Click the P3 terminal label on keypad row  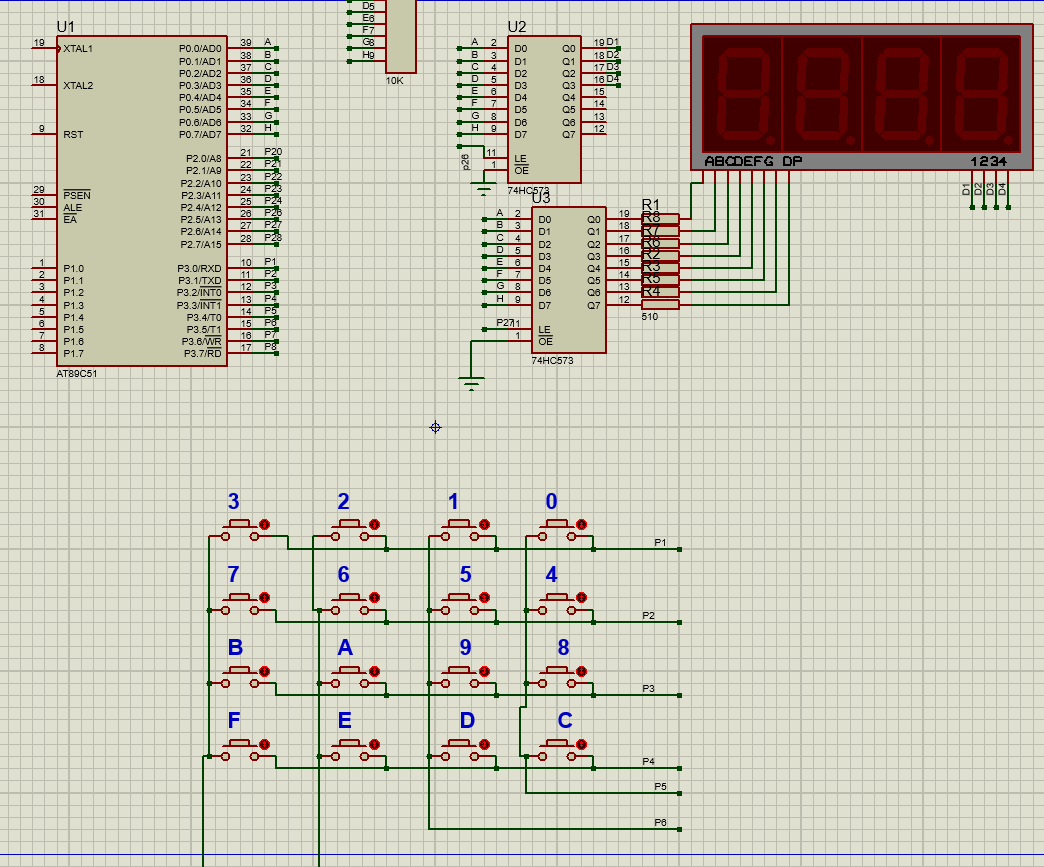[649, 689]
